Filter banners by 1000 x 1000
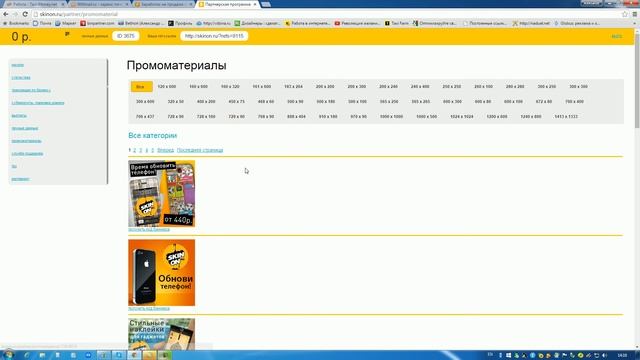This screenshot has width=640, height=360. 391,116
